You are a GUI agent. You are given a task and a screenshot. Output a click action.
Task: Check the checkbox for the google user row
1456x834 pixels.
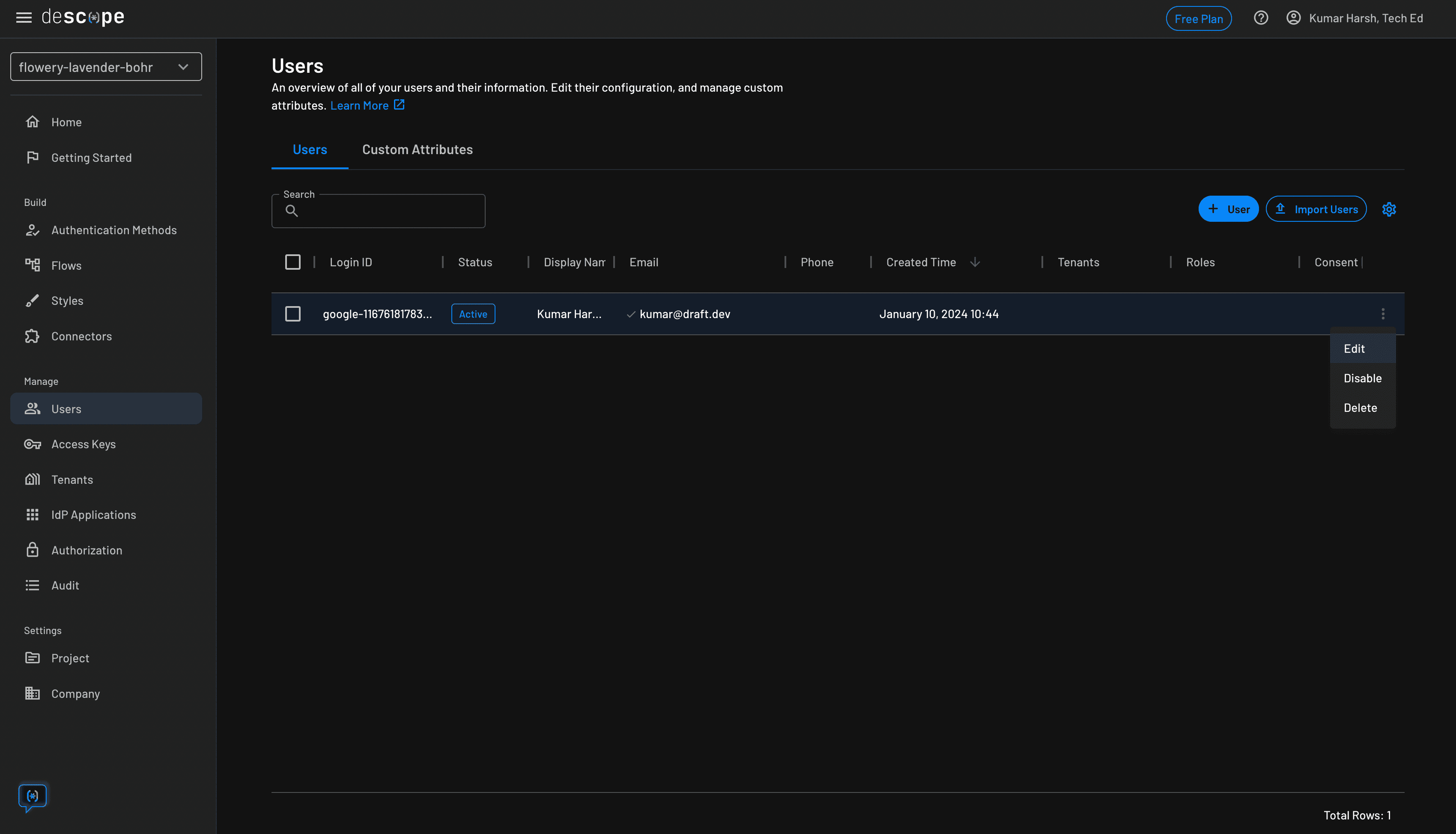(x=292, y=313)
